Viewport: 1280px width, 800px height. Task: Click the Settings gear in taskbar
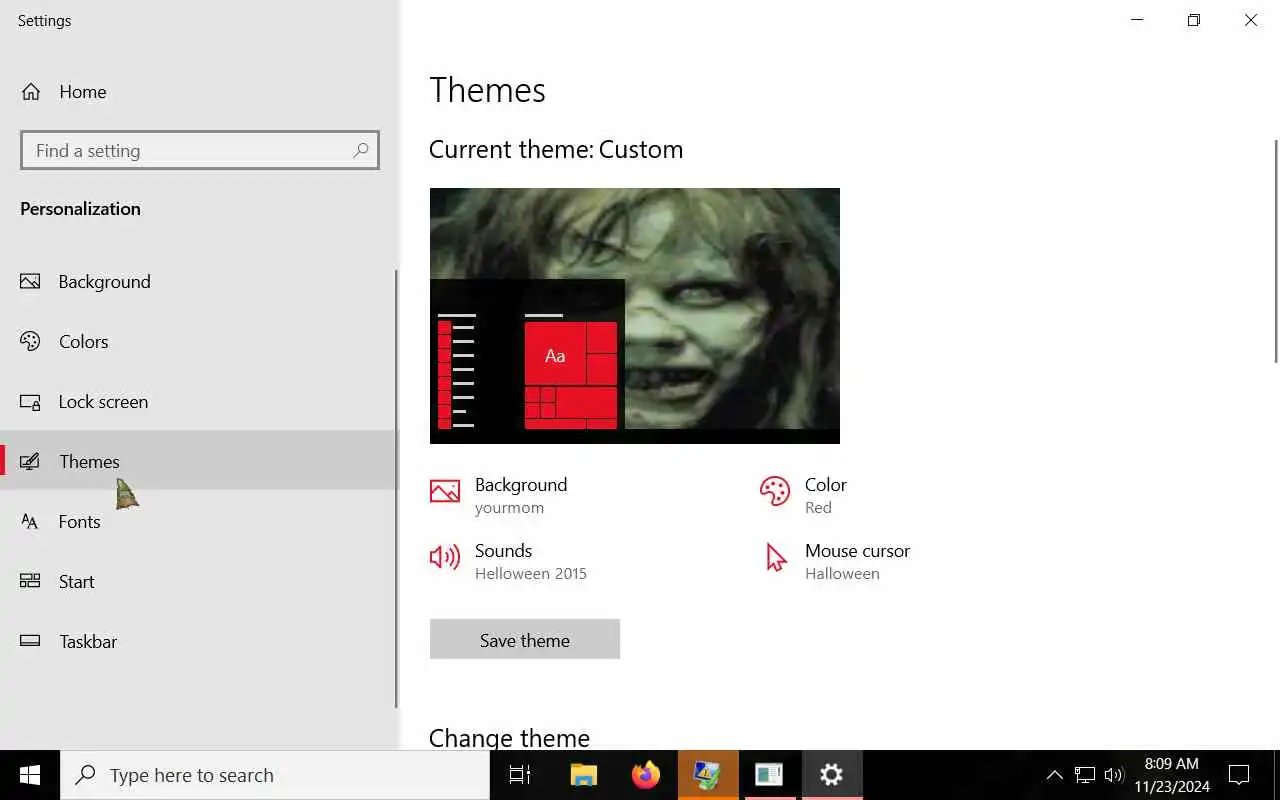(x=832, y=775)
